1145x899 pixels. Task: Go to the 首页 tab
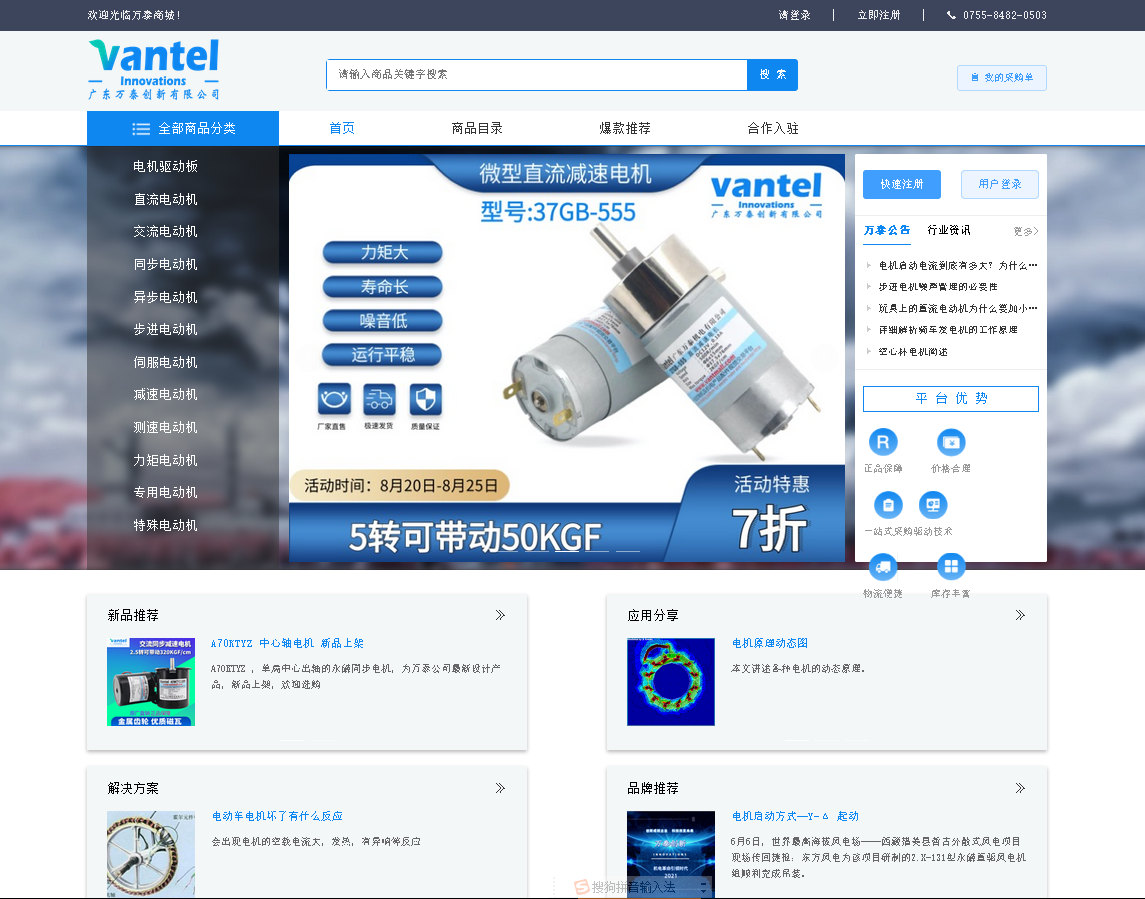click(x=342, y=129)
